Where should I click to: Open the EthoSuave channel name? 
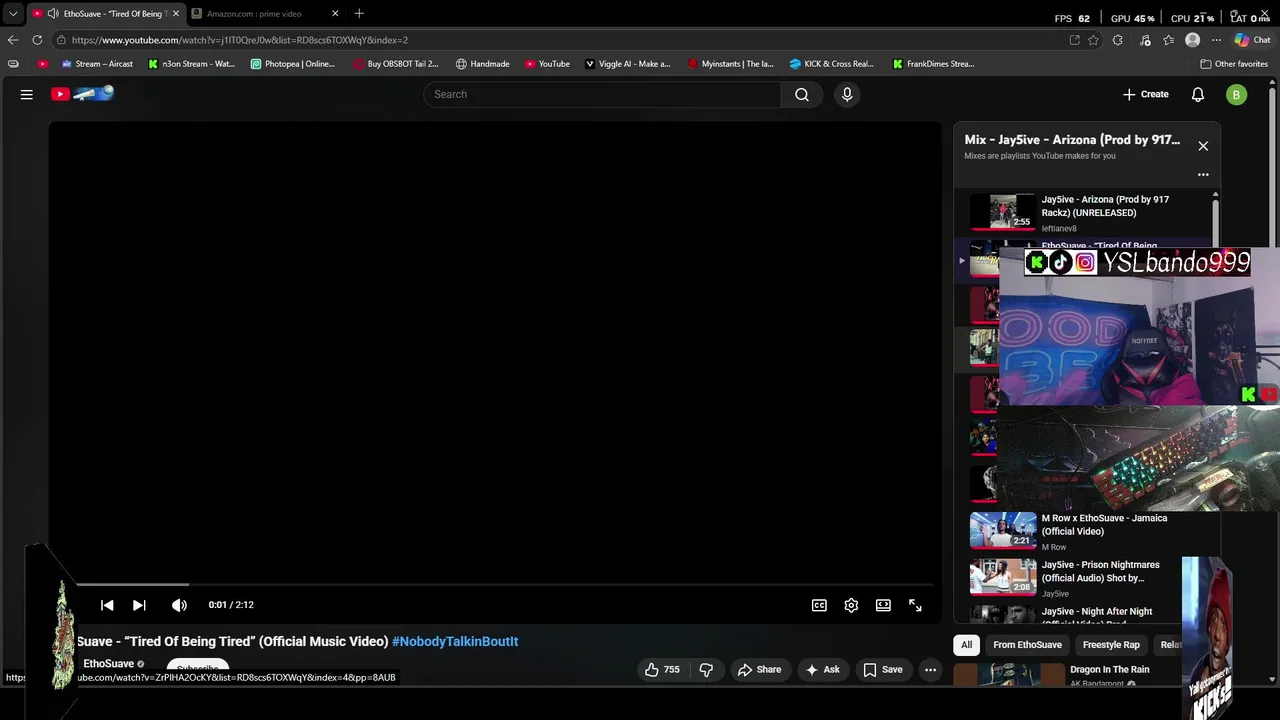pyautogui.click(x=109, y=664)
